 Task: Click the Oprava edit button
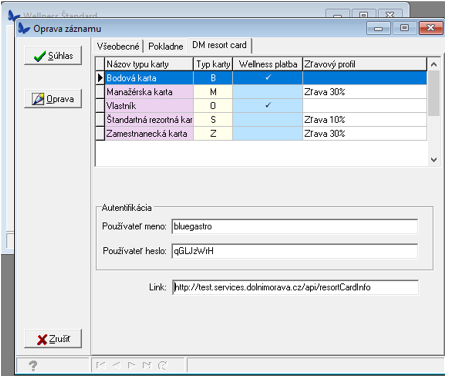[53, 99]
